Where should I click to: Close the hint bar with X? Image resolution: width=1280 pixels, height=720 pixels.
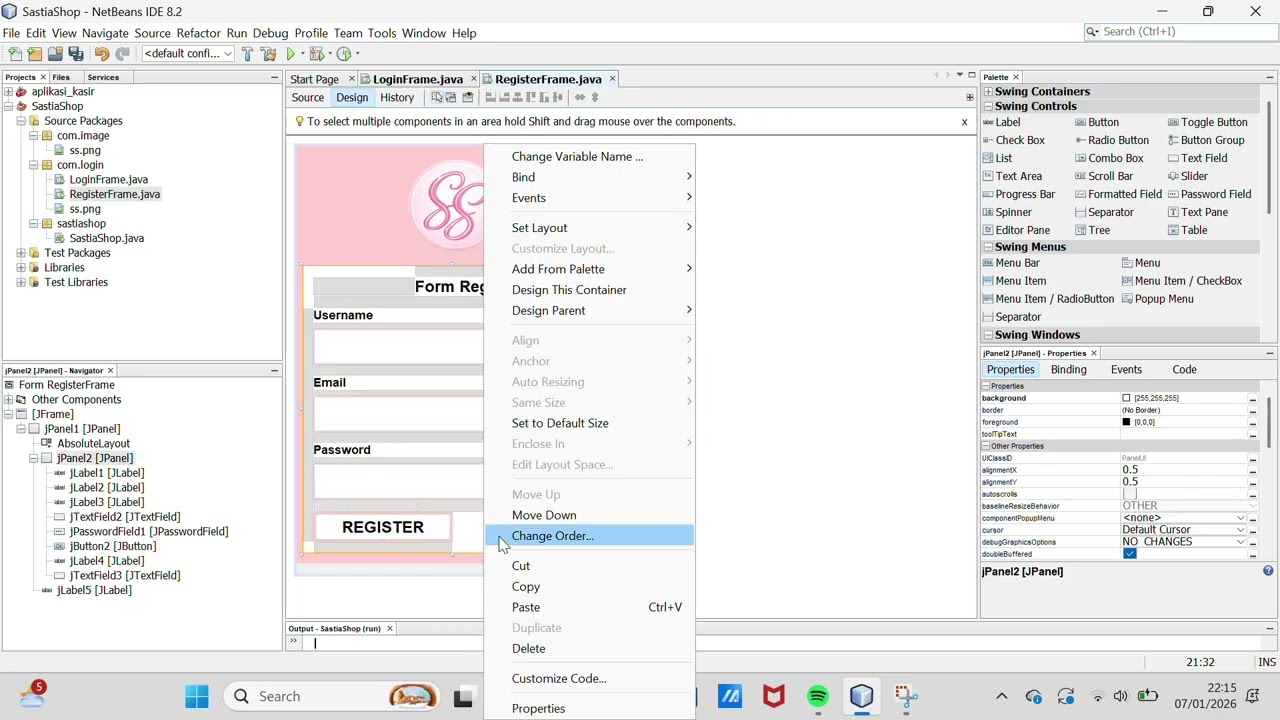point(964,122)
